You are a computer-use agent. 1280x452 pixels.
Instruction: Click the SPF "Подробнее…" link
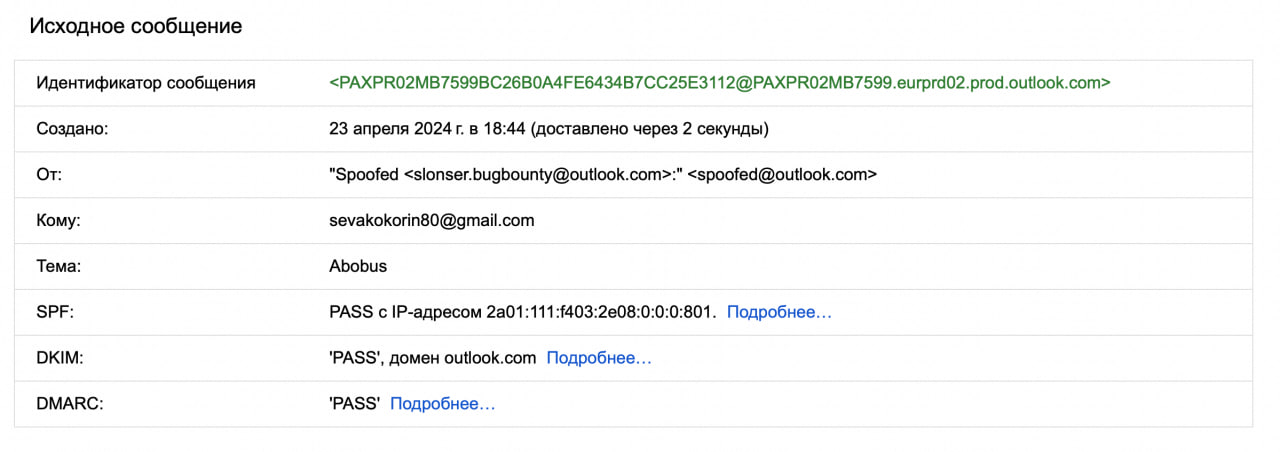tap(779, 312)
